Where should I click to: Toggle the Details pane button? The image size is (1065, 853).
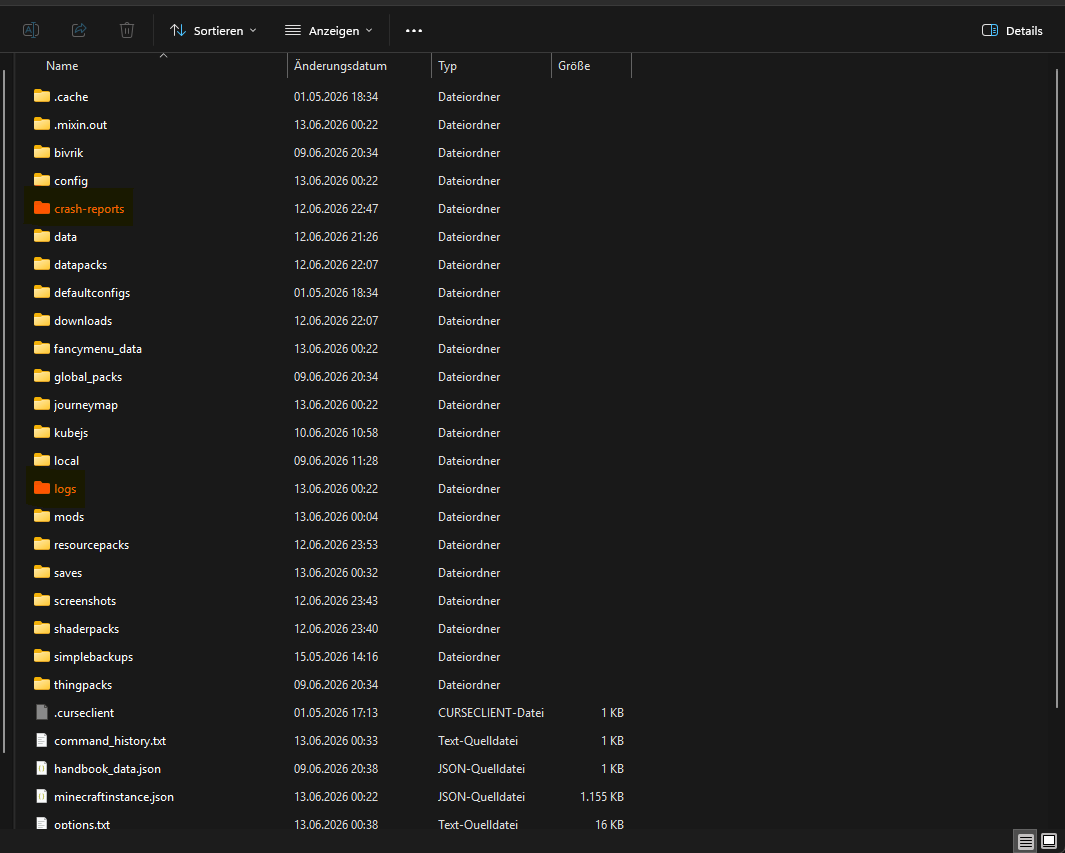point(1012,31)
